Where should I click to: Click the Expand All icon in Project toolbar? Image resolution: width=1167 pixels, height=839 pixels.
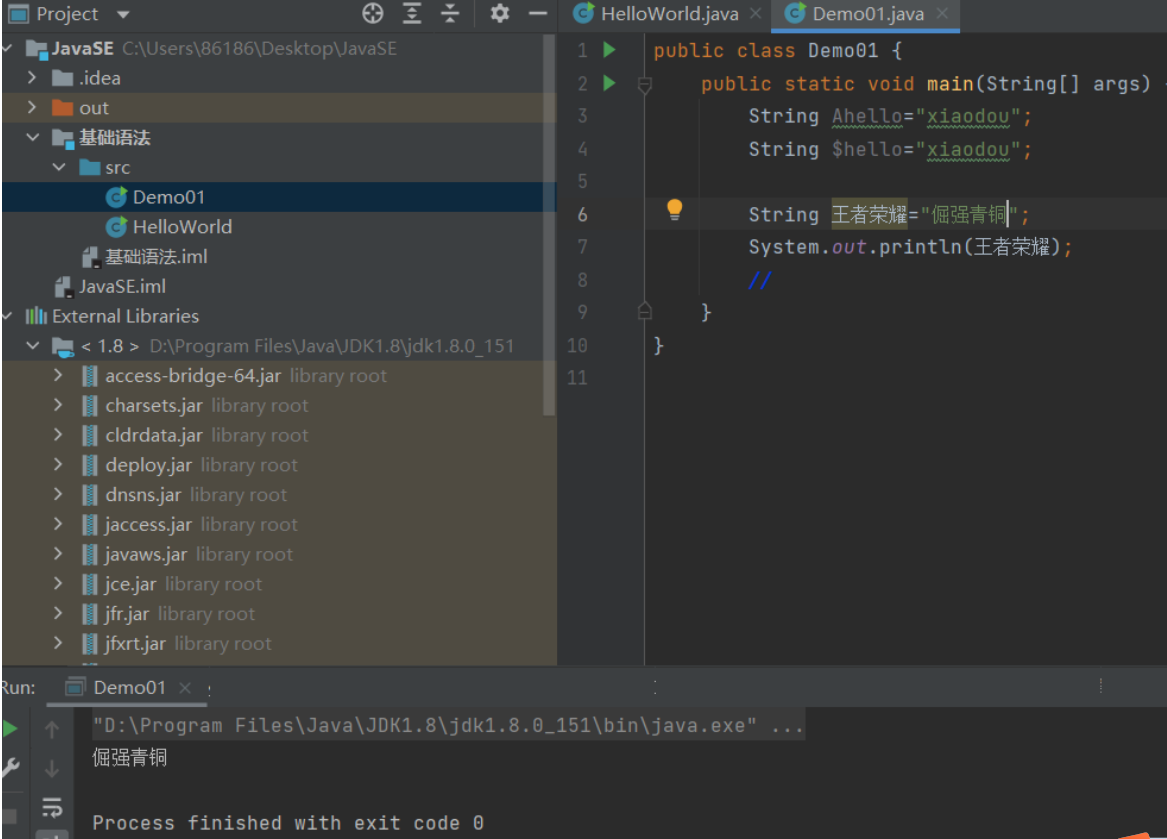pyautogui.click(x=412, y=13)
